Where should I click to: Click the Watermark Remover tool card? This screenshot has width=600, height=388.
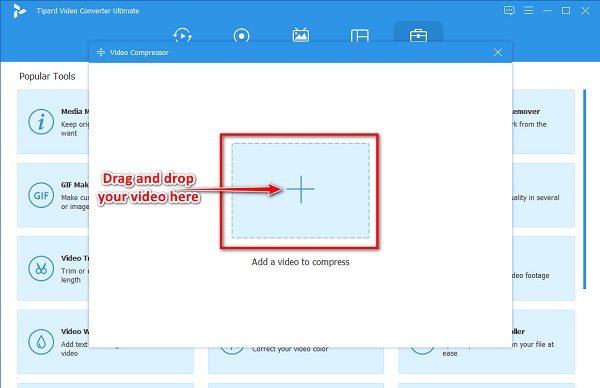click(543, 122)
